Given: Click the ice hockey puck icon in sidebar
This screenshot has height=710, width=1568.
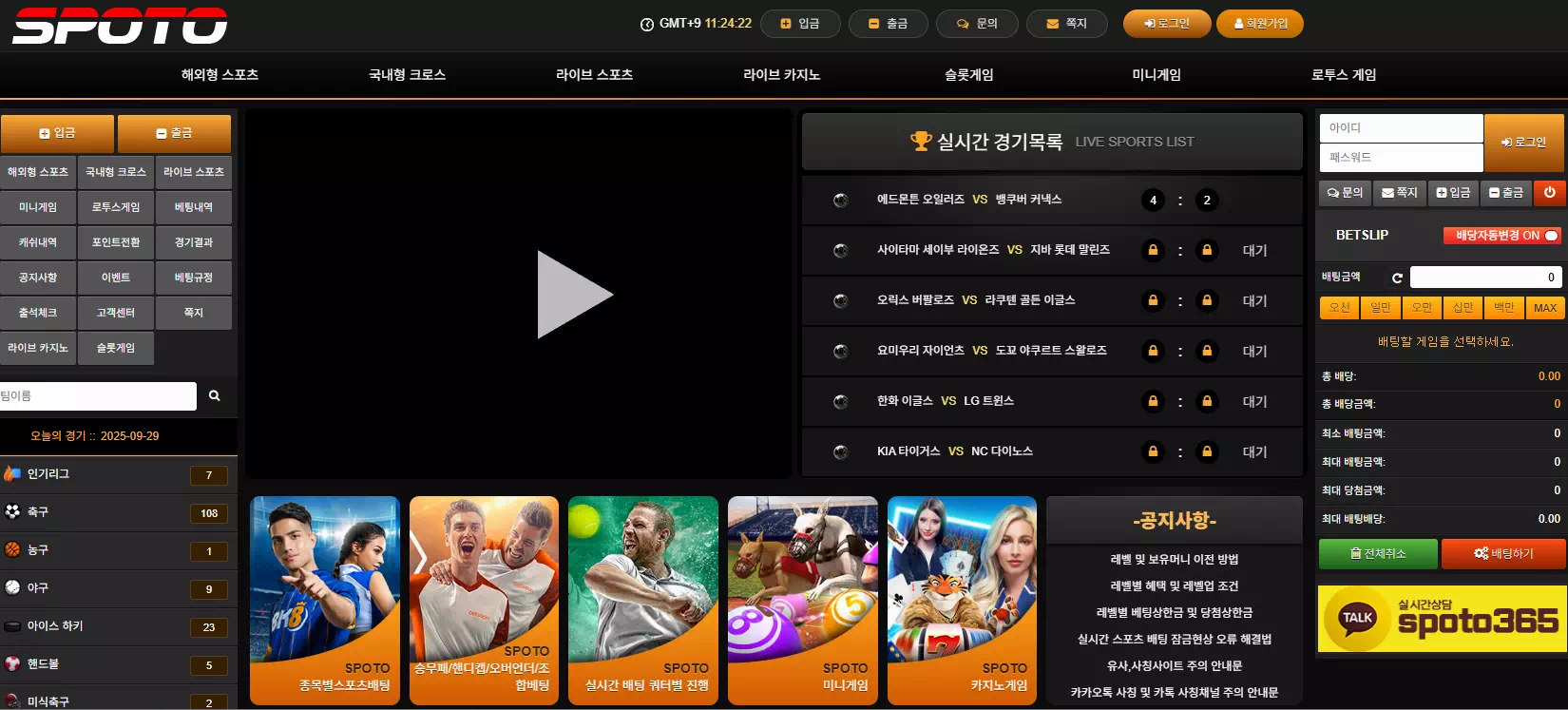Looking at the screenshot, I should tap(12, 626).
